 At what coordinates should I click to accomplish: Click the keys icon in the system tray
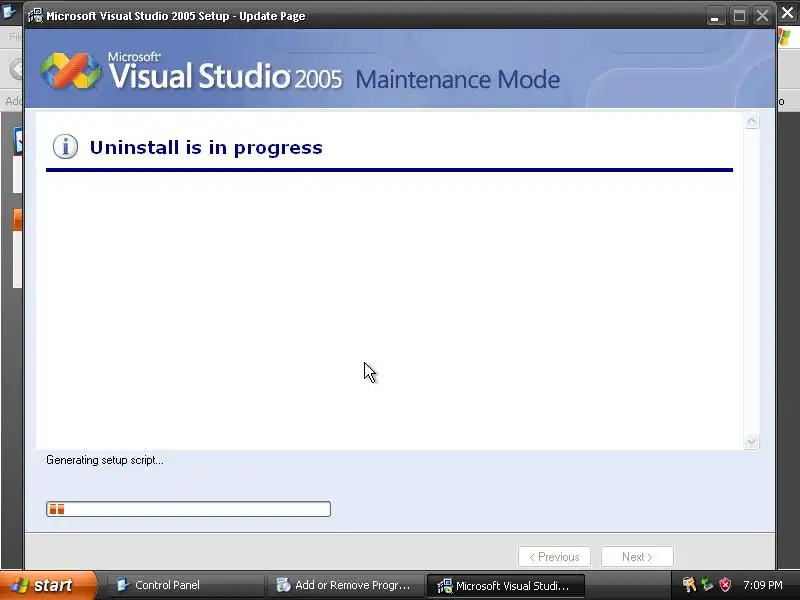pos(689,584)
